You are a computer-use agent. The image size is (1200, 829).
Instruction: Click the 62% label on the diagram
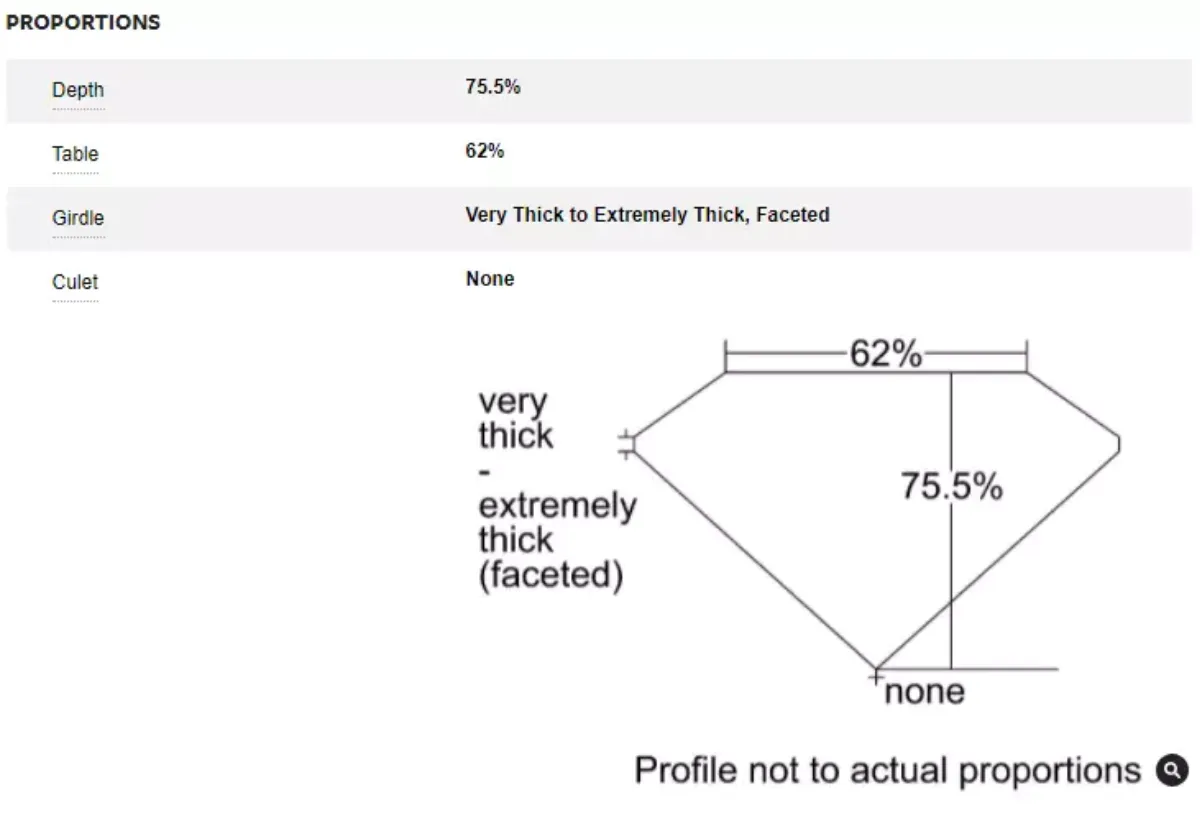point(885,354)
